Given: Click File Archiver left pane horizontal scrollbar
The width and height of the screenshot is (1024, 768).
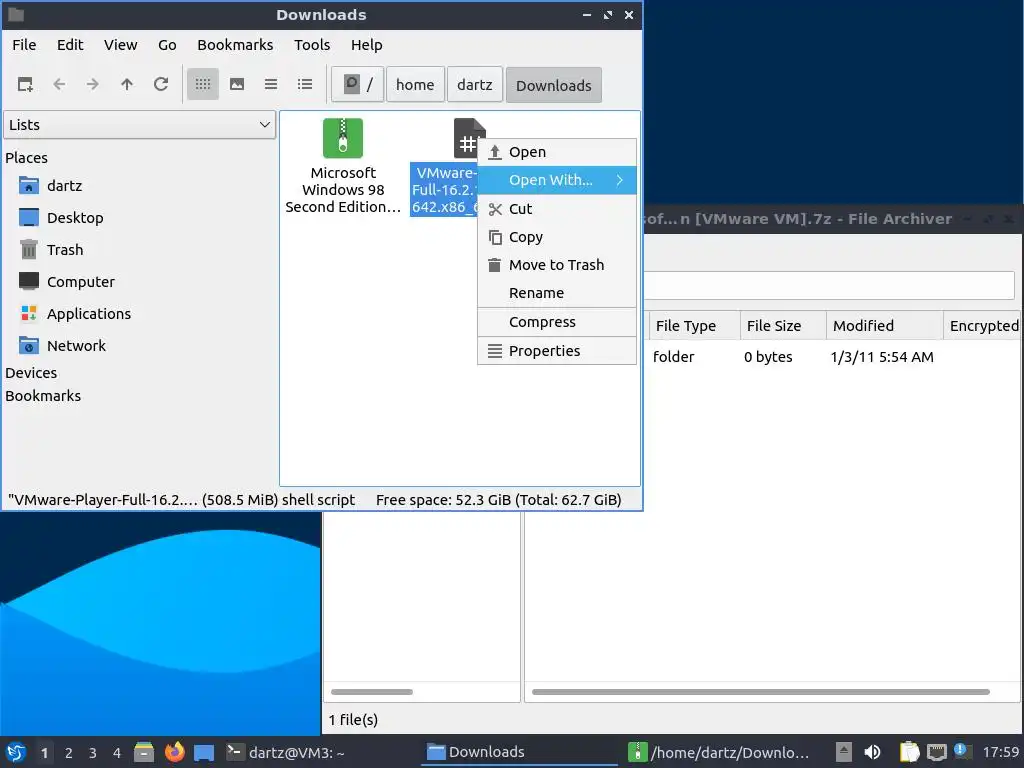Looking at the screenshot, I should 372,692.
